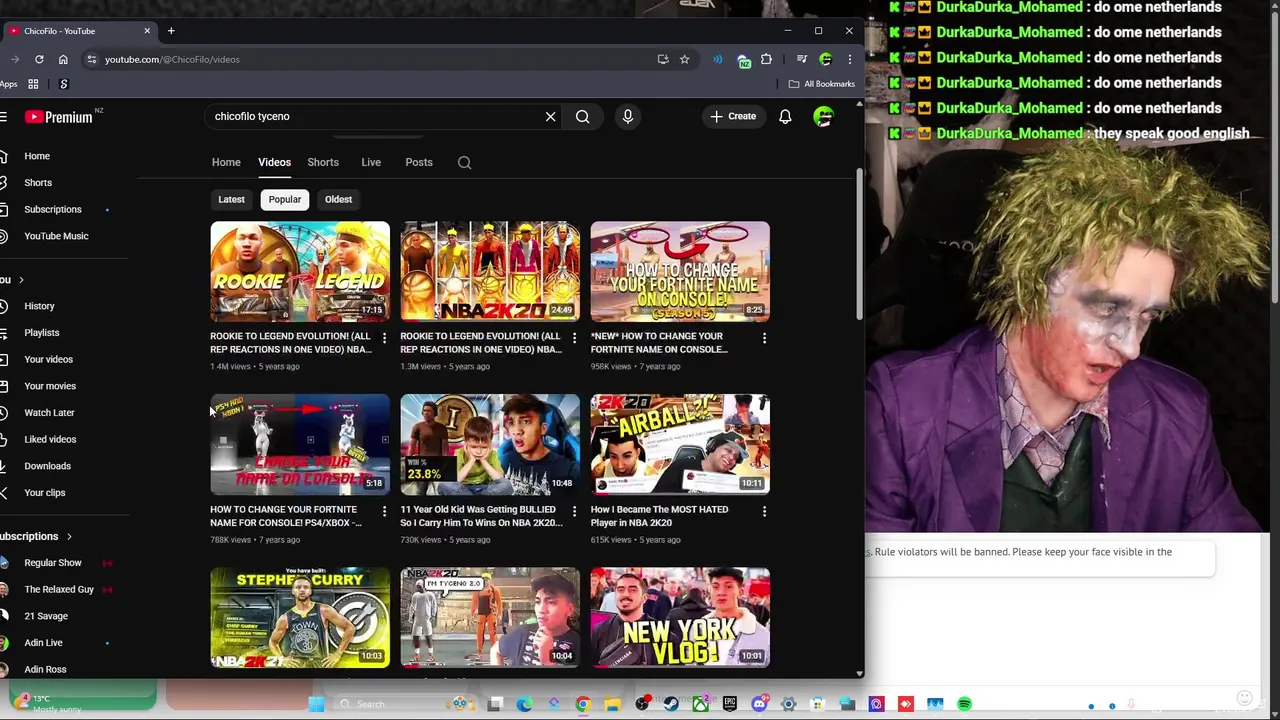
Task: Go to the Chrome home page button
Action: coord(63,59)
